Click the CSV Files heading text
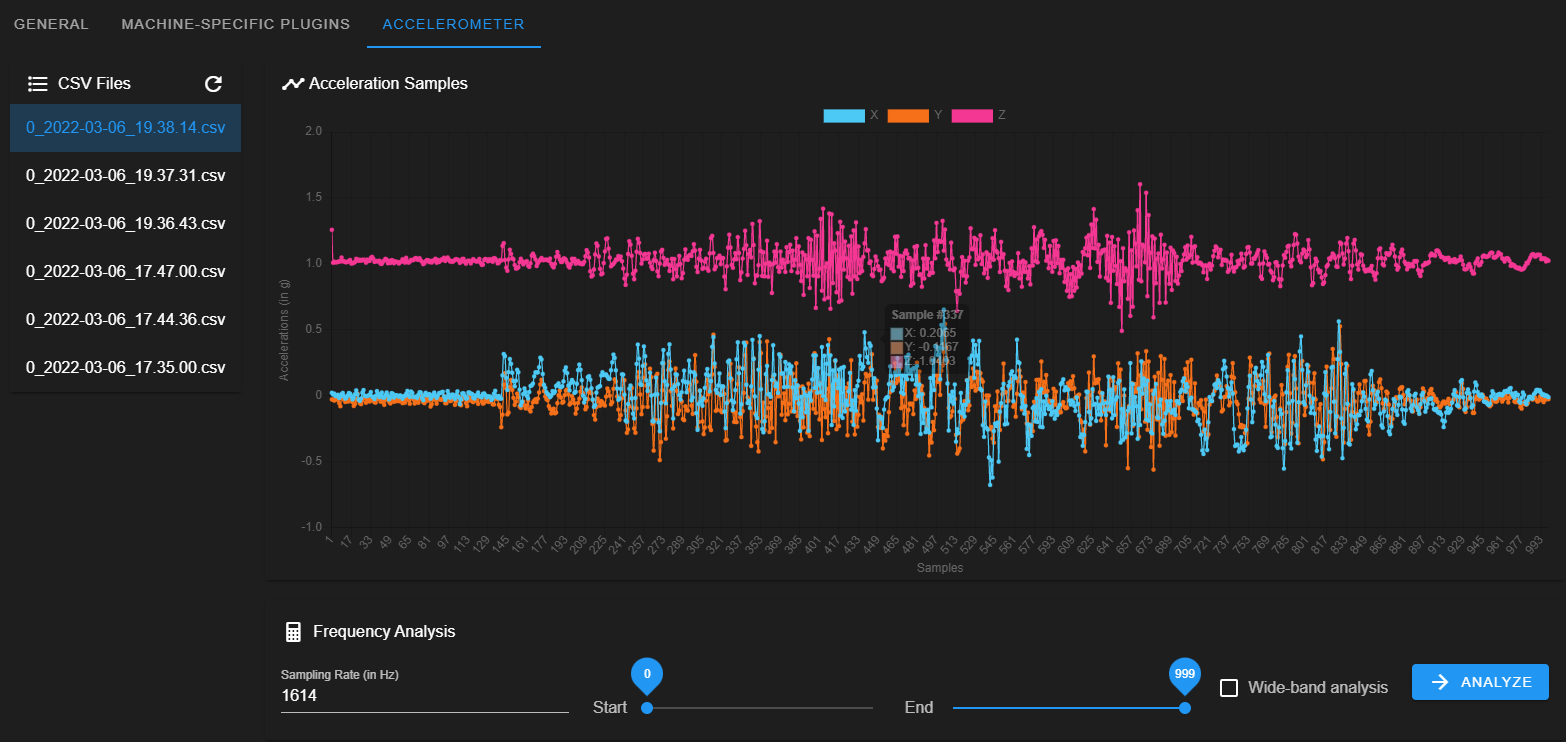The width and height of the screenshot is (1566, 742). (x=94, y=84)
